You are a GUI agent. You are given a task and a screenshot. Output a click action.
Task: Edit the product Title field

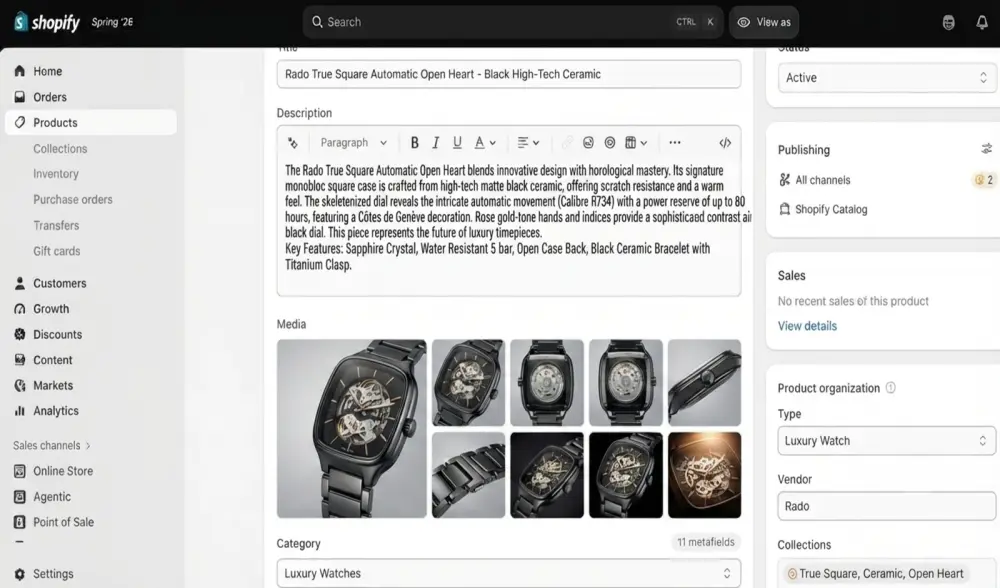508,74
